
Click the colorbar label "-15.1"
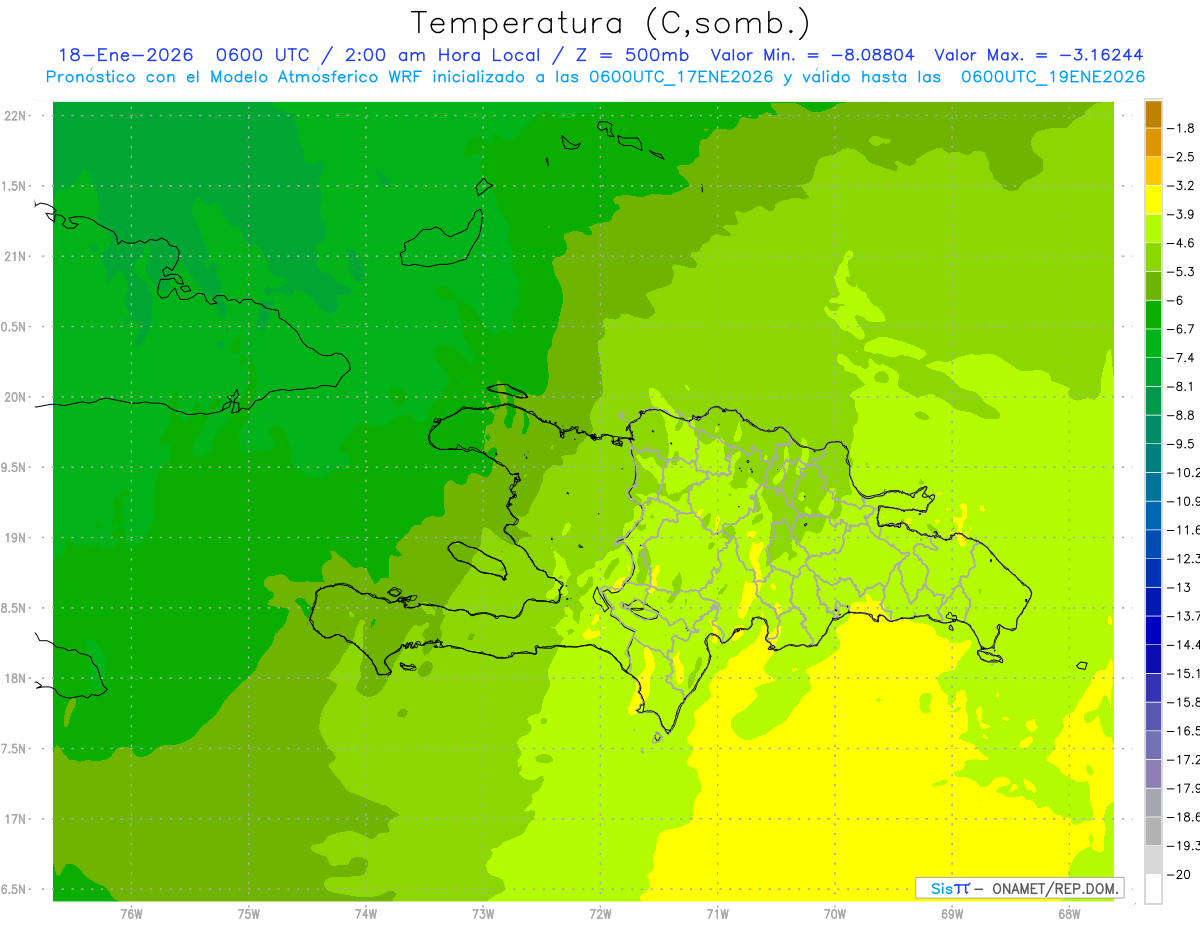(1184, 673)
